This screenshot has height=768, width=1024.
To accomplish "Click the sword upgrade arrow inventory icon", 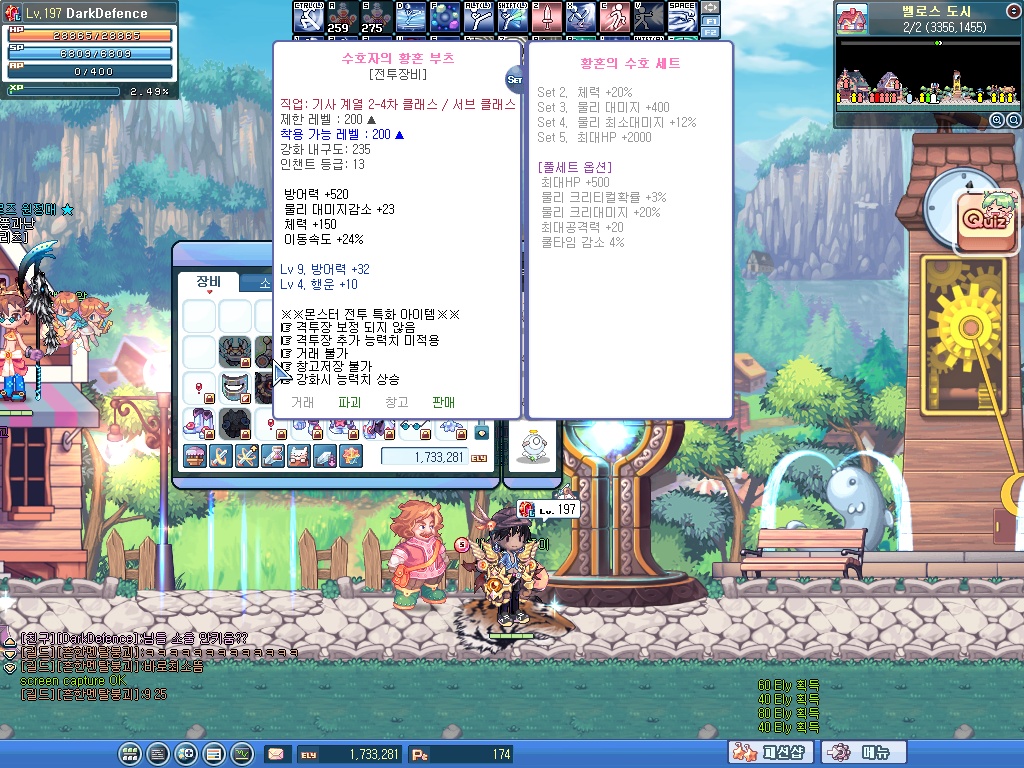I will (x=247, y=456).
